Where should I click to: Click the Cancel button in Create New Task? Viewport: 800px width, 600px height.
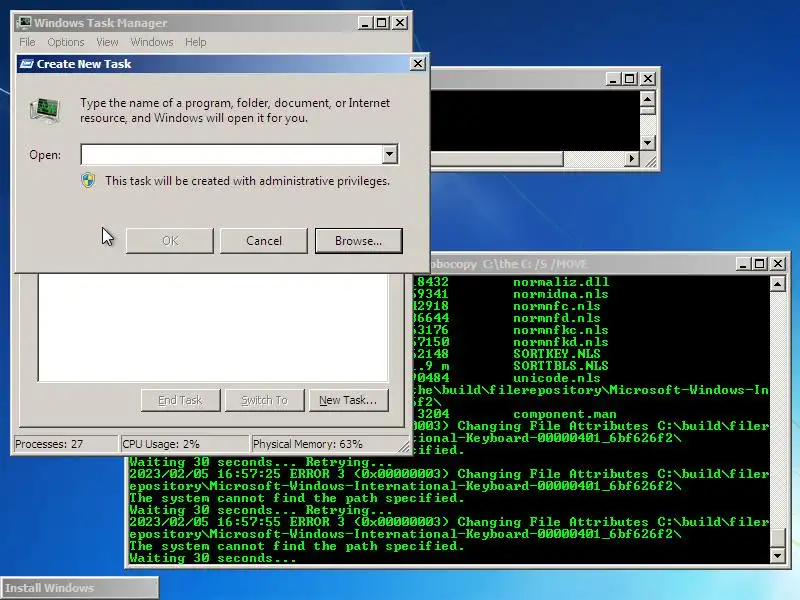pos(263,241)
